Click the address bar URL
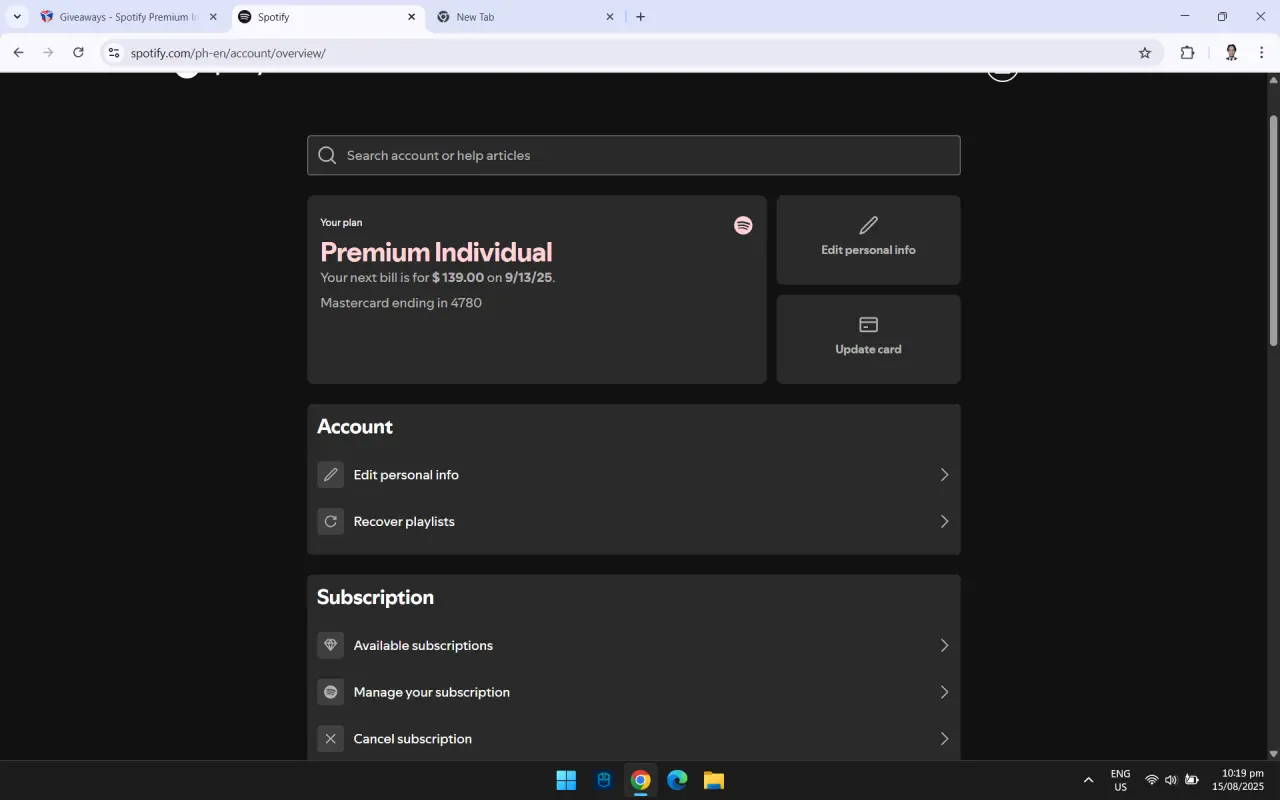Screen dimensions: 1280x800 tap(228, 53)
